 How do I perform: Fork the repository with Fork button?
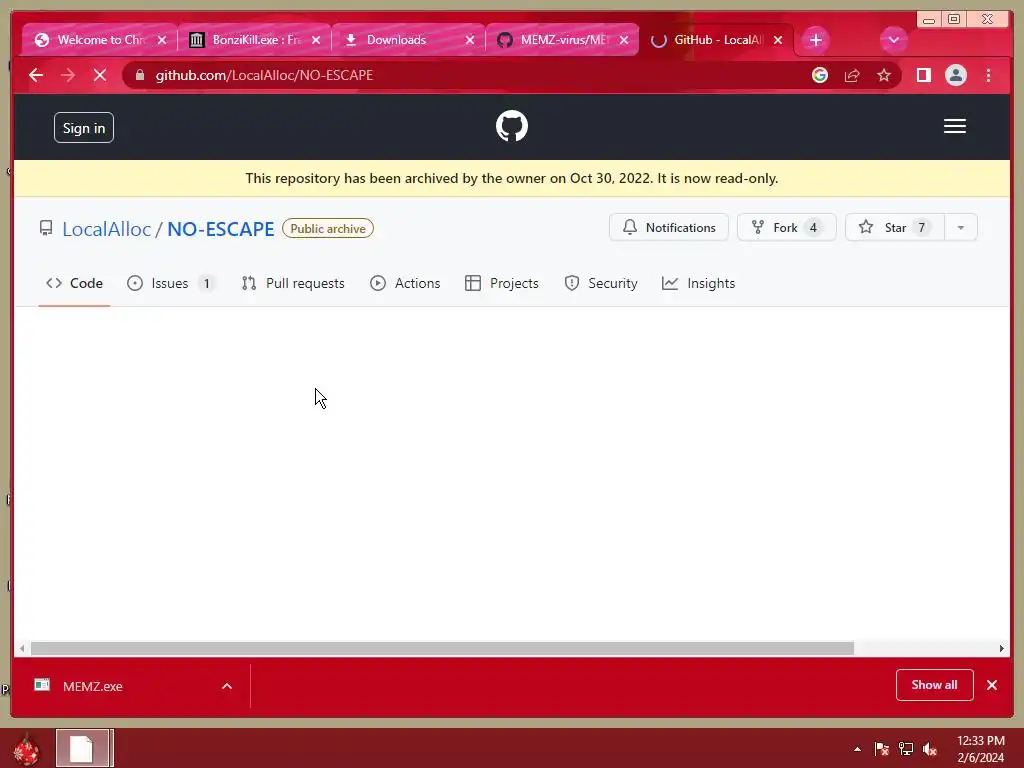[786, 227]
